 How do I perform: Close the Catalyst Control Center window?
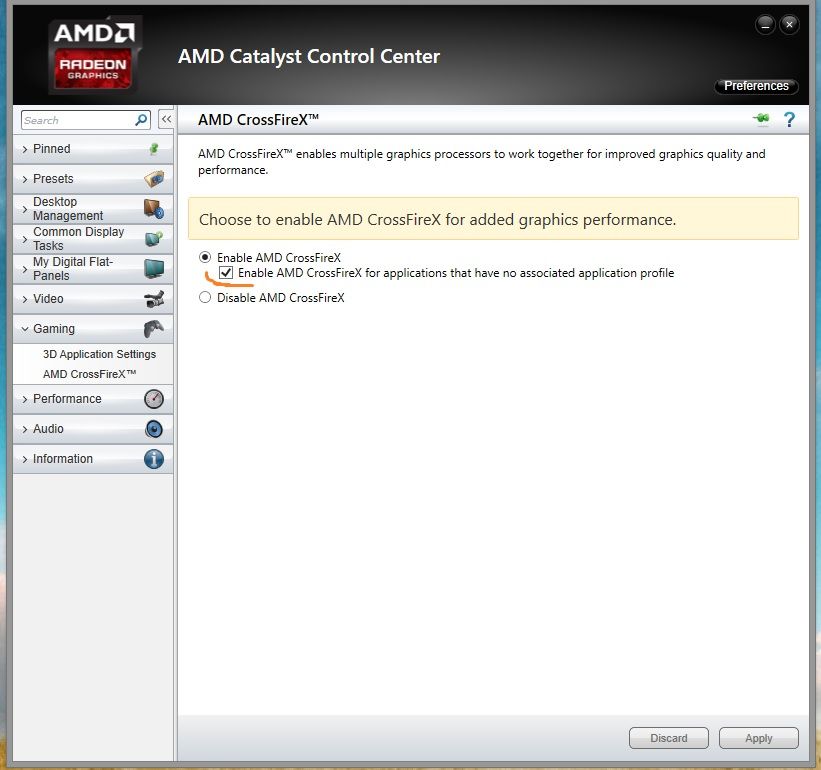click(x=789, y=25)
